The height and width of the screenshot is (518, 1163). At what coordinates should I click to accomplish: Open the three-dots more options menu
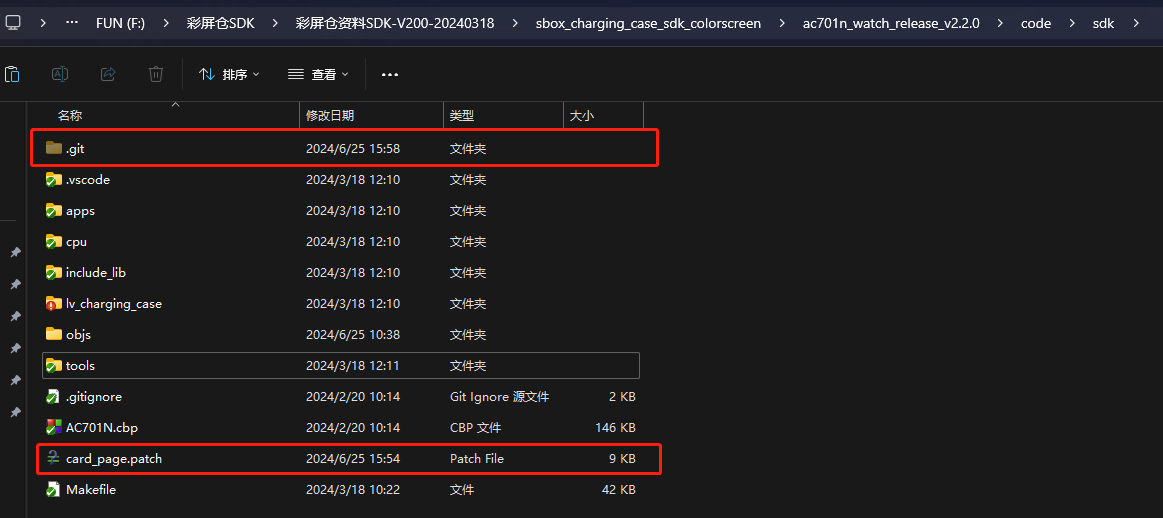pos(390,74)
